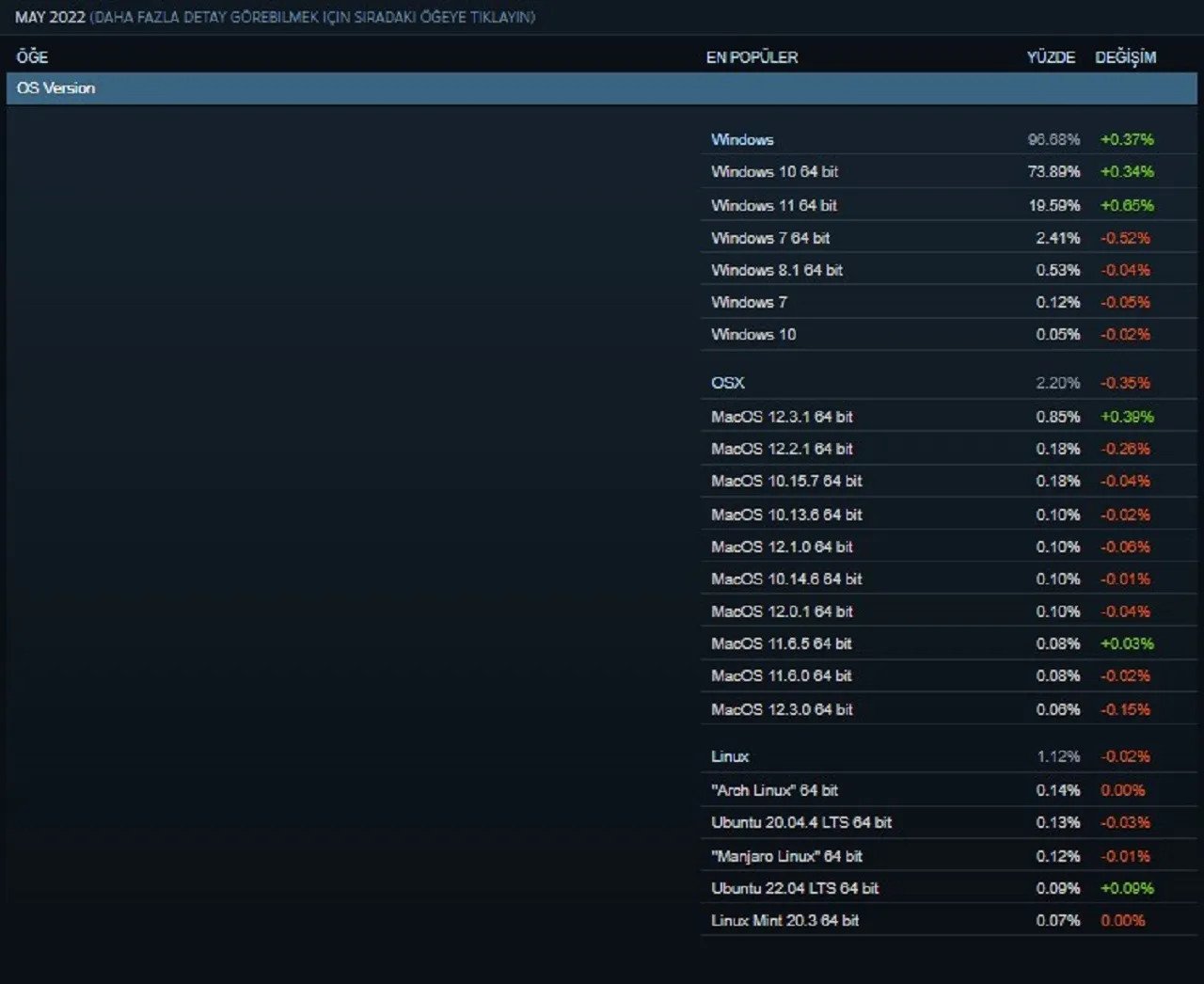Select MacOS 10.15.7 64 bit entry

tap(948, 481)
